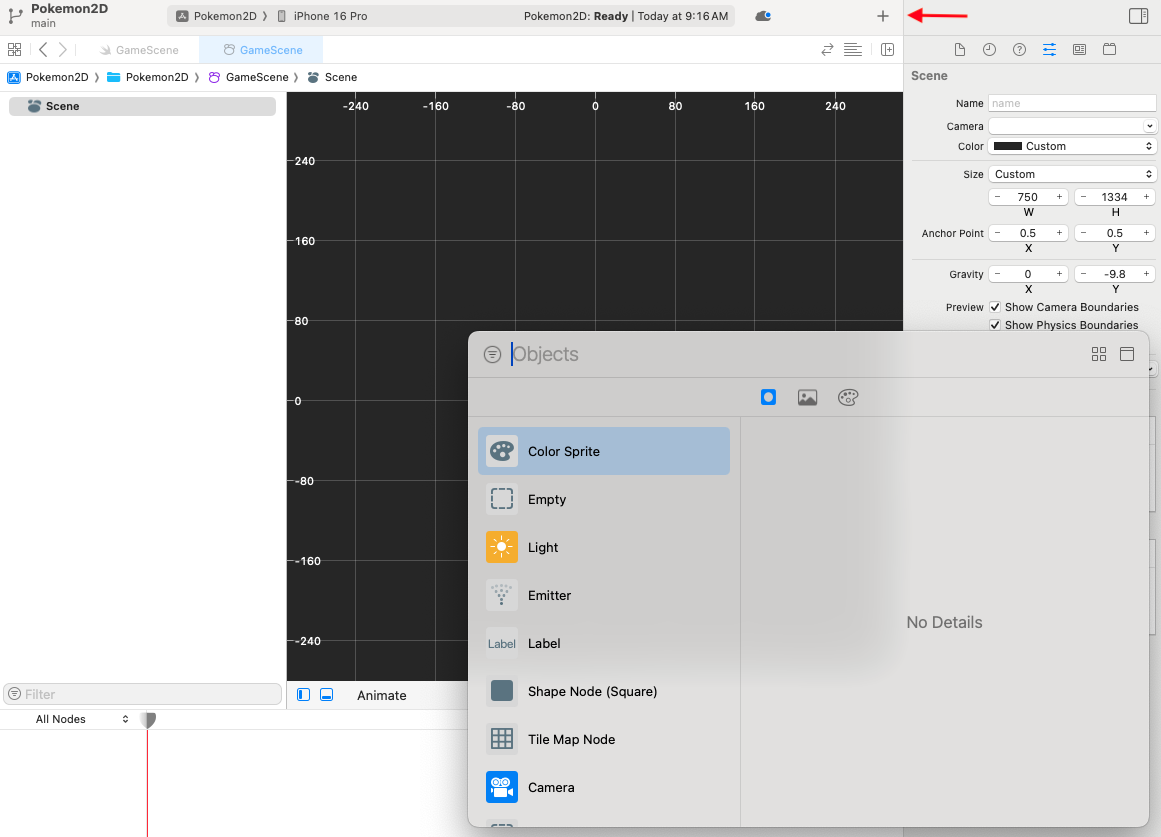The image size is (1161, 837).
Task: Switch library to color palette view
Action: 848,397
